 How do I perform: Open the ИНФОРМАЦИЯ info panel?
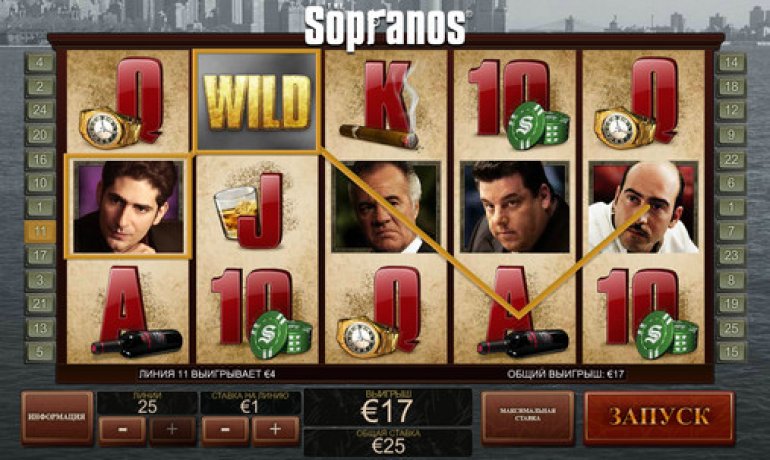(57, 417)
